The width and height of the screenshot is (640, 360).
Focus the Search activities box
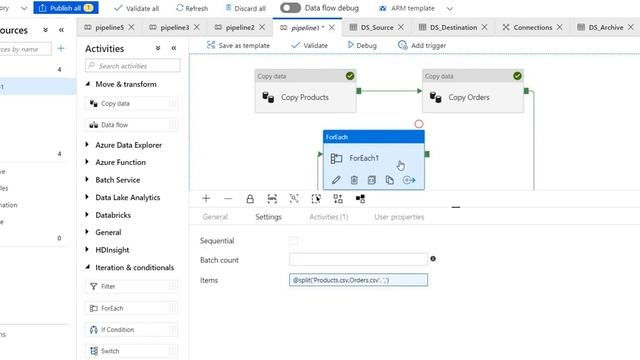(x=133, y=66)
